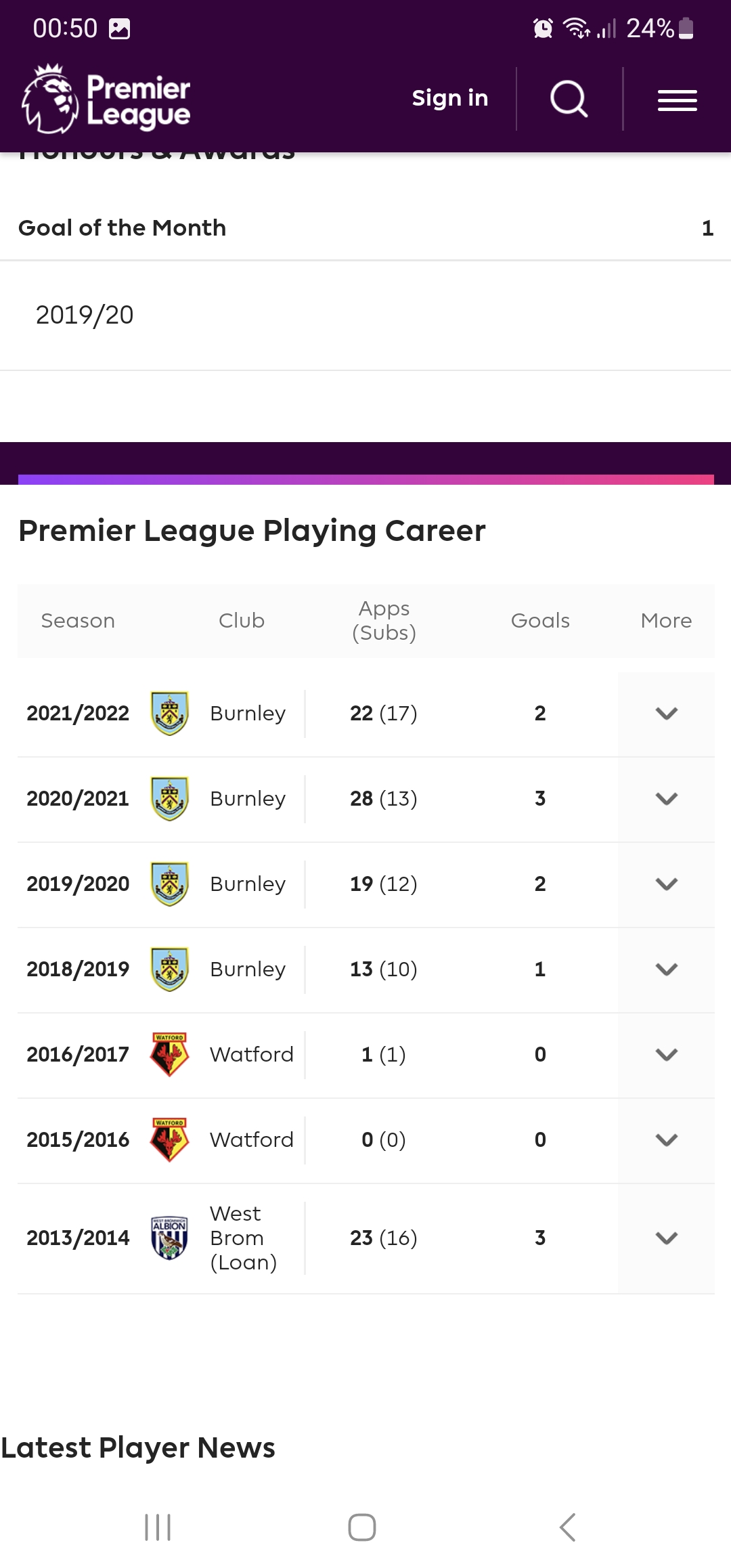This screenshot has height=1568, width=731.
Task: Open the Burnley club link for 2020/2021
Action: [x=248, y=799]
